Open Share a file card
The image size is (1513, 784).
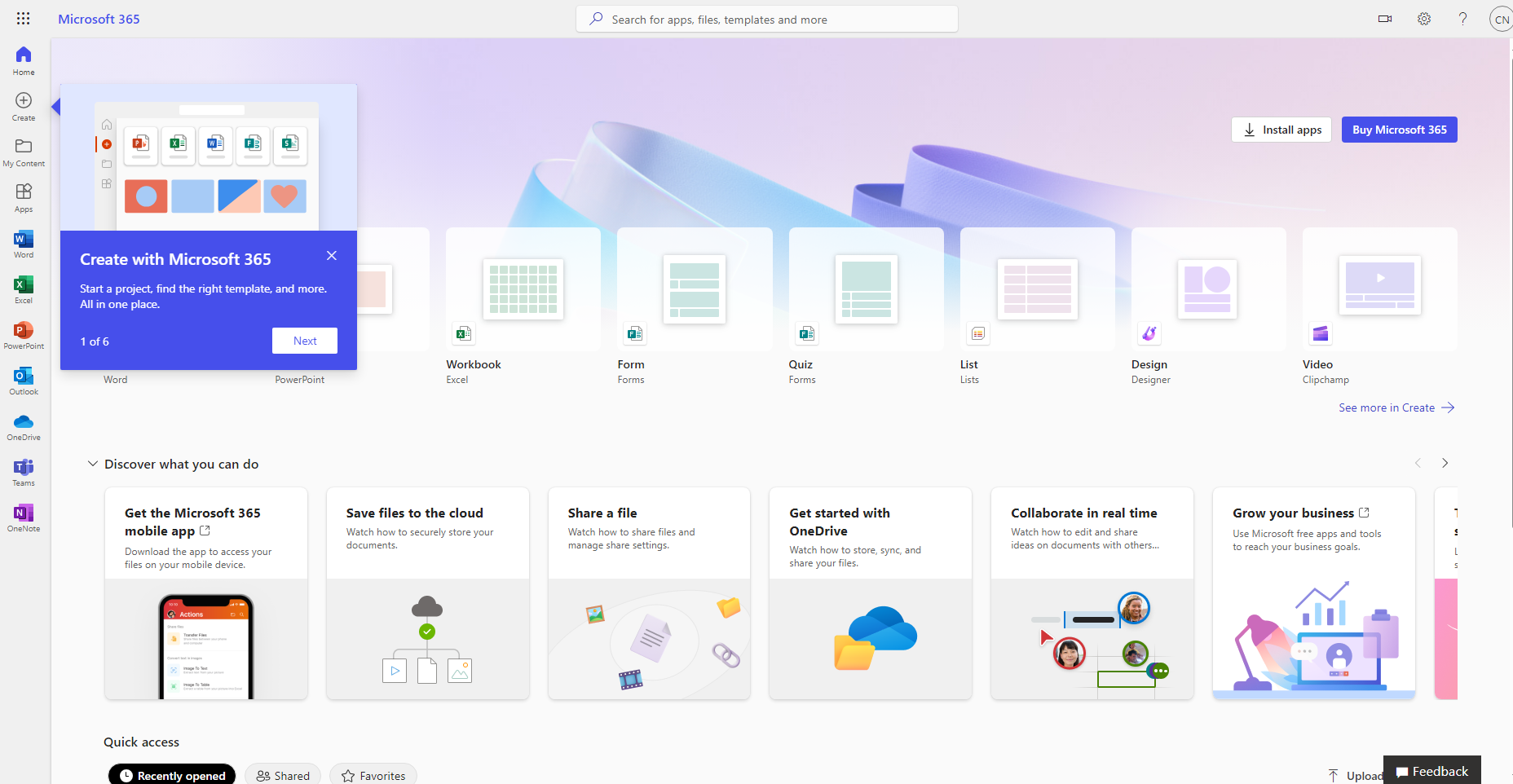(x=649, y=593)
